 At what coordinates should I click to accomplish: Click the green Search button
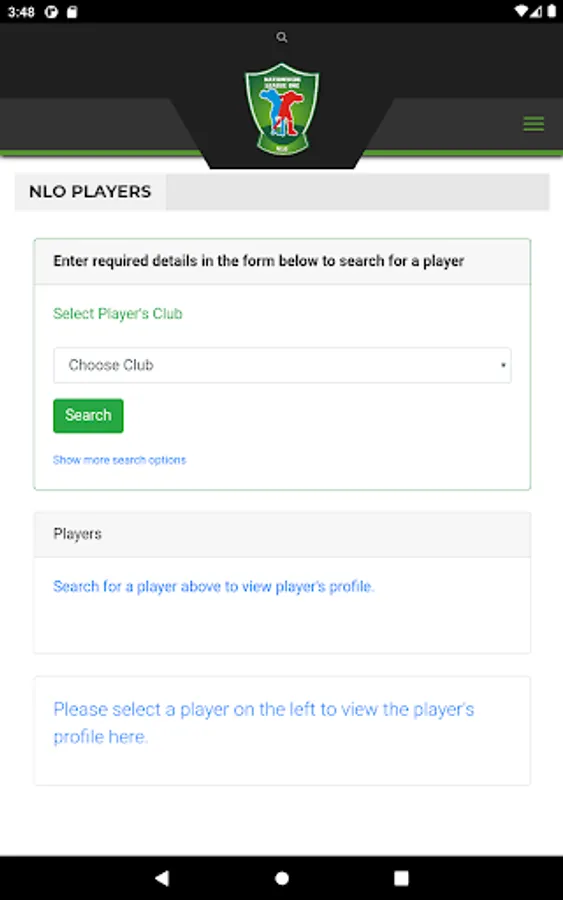pyautogui.click(x=88, y=416)
